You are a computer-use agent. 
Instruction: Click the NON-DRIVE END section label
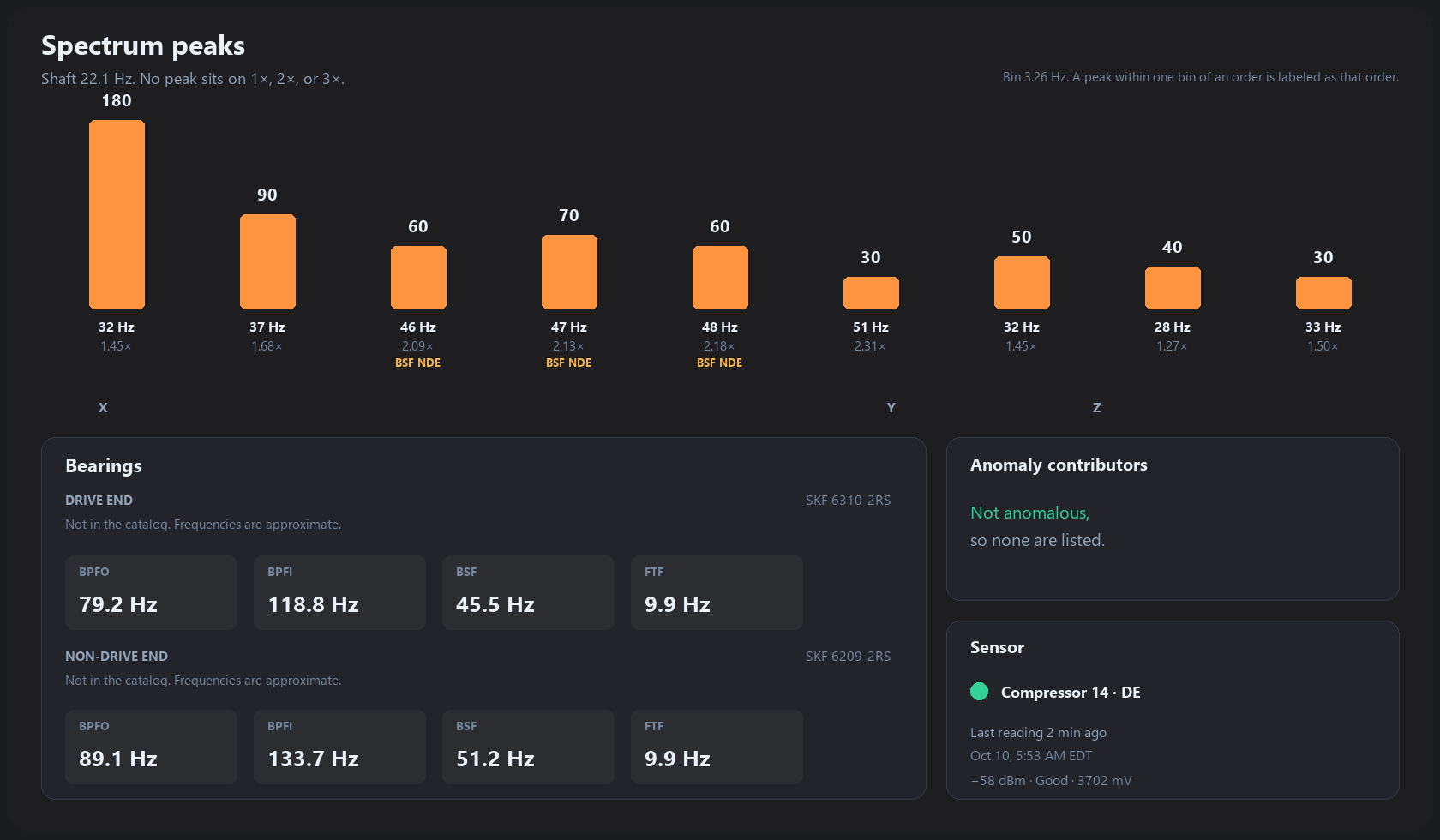tap(117, 656)
